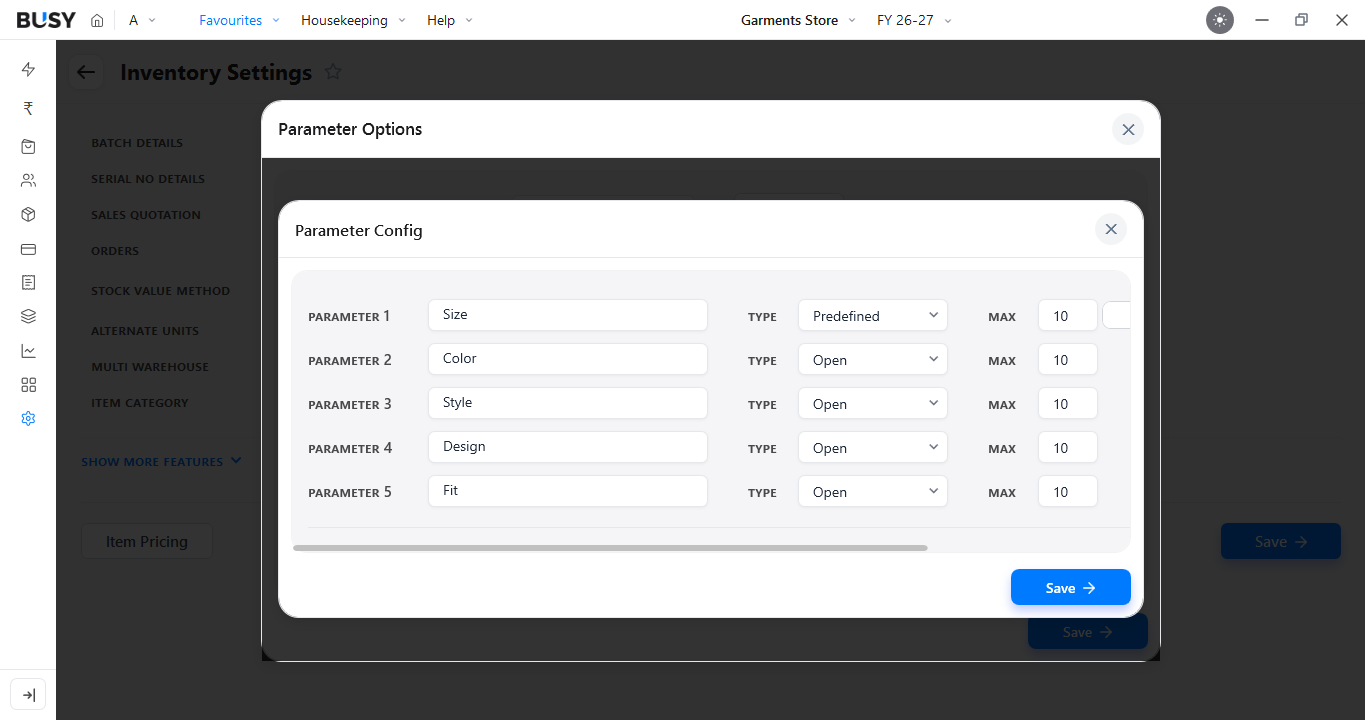Open the Type dropdown for Parameter 5

(x=873, y=491)
